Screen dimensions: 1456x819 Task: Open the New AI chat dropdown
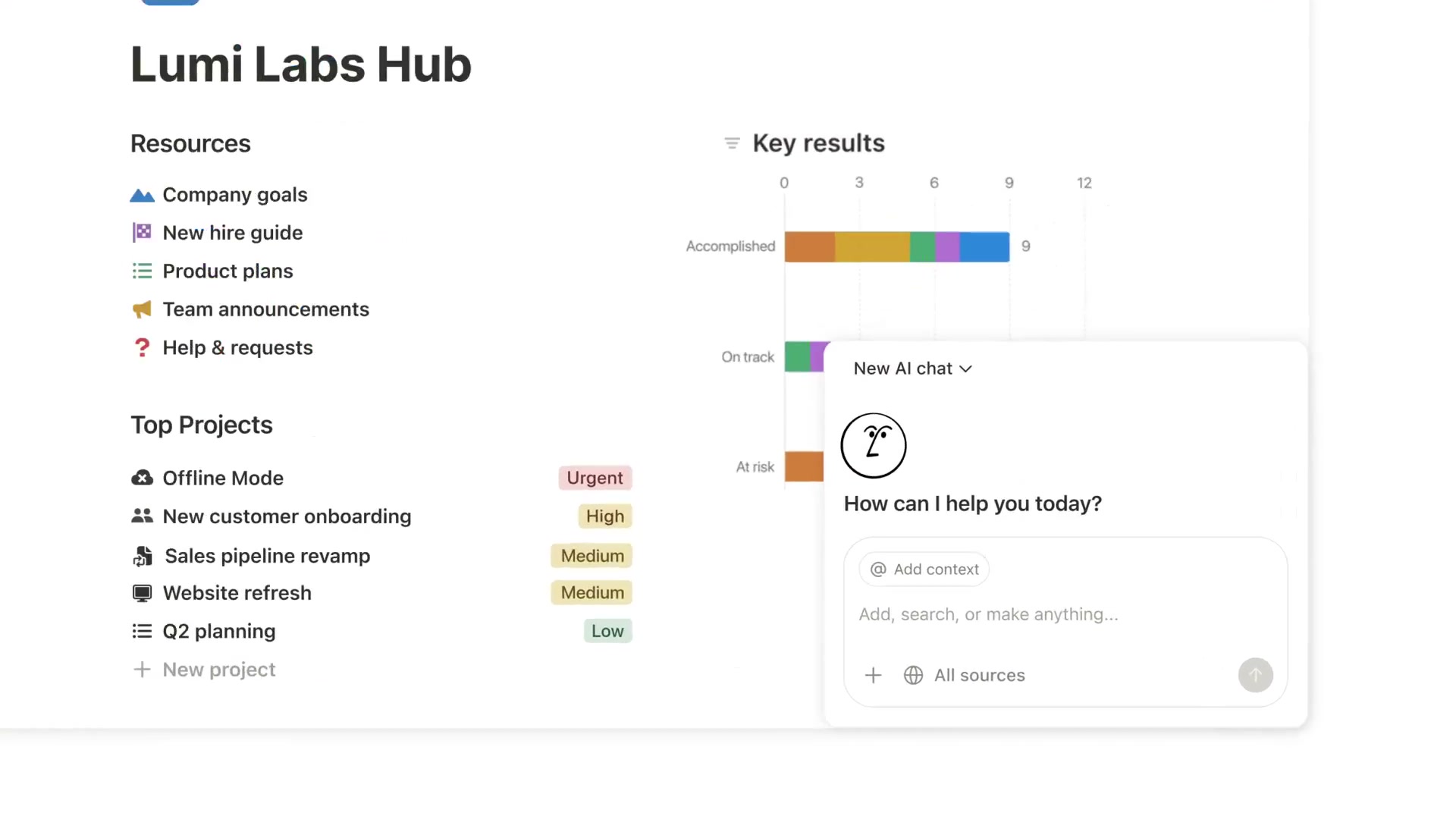tap(912, 369)
